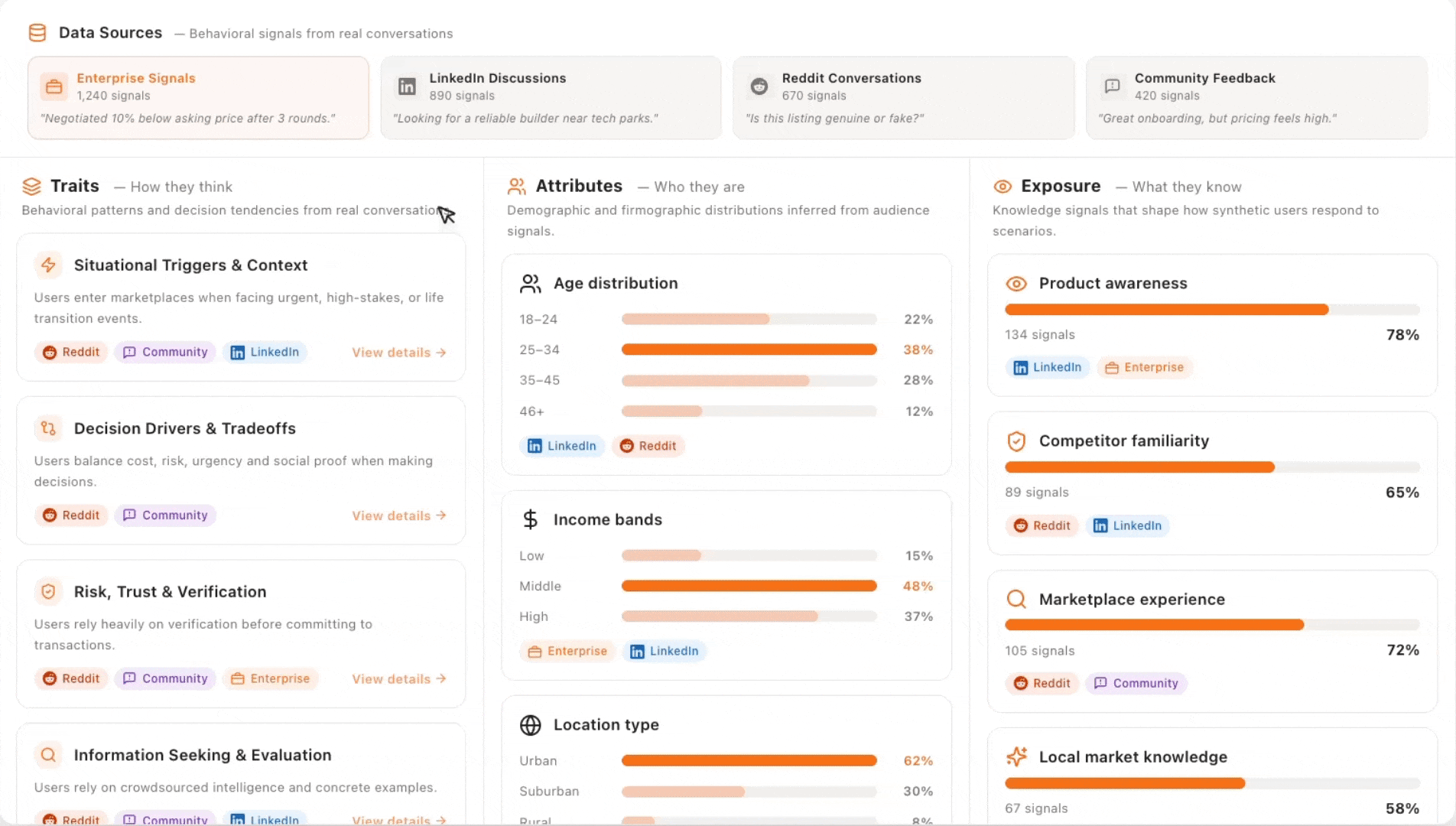This screenshot has height=826, width=1456.
Task: Select the Enterprise Signals briefcase icon
Action: pos(54,86)
